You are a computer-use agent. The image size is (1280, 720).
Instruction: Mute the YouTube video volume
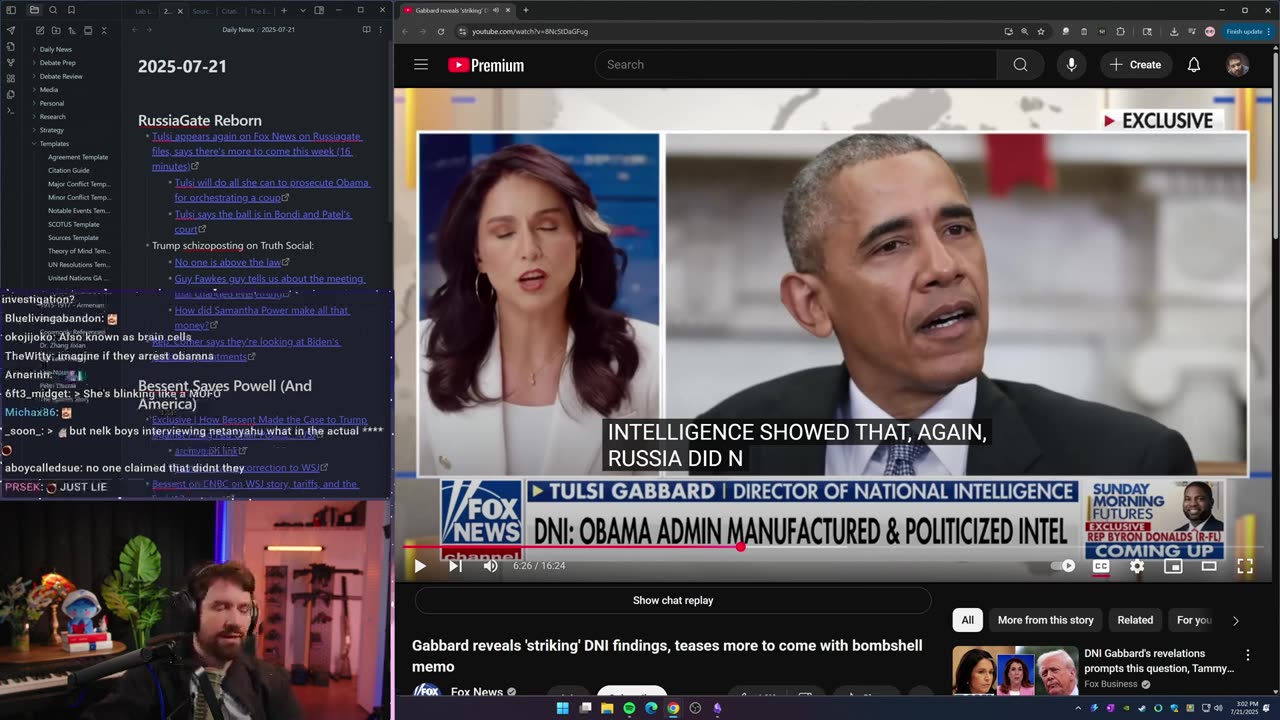pos(490,566)
